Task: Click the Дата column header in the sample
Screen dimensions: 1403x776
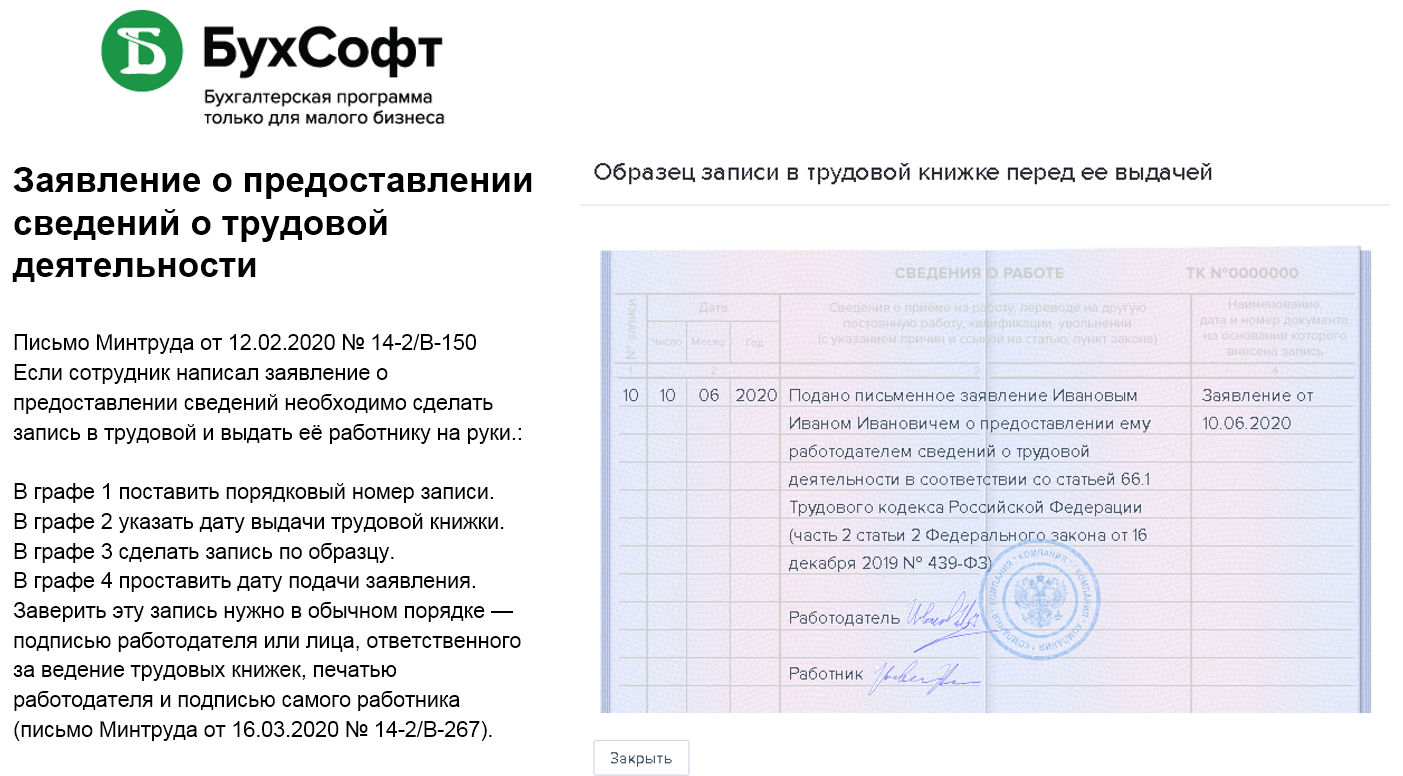Action: [x=713, y=307]
